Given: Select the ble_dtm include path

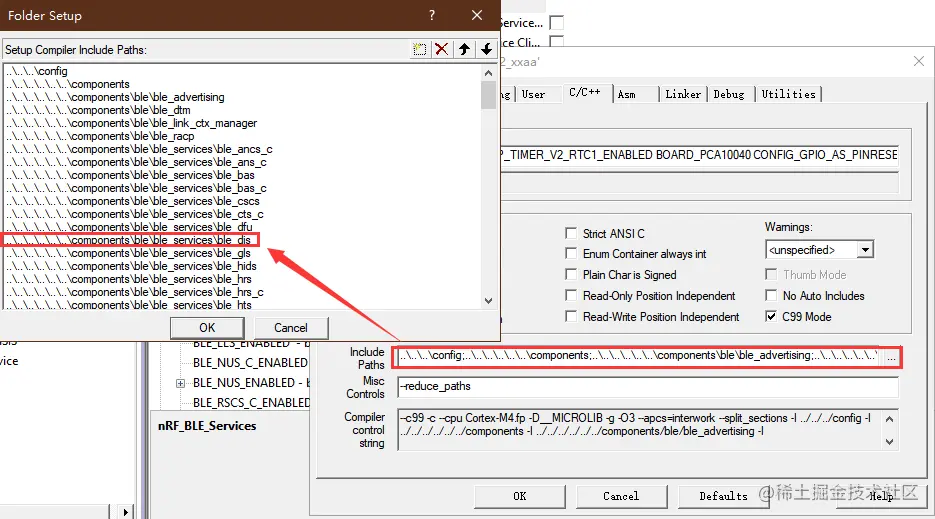Looking at the screenshot, I should coord(98,110).
